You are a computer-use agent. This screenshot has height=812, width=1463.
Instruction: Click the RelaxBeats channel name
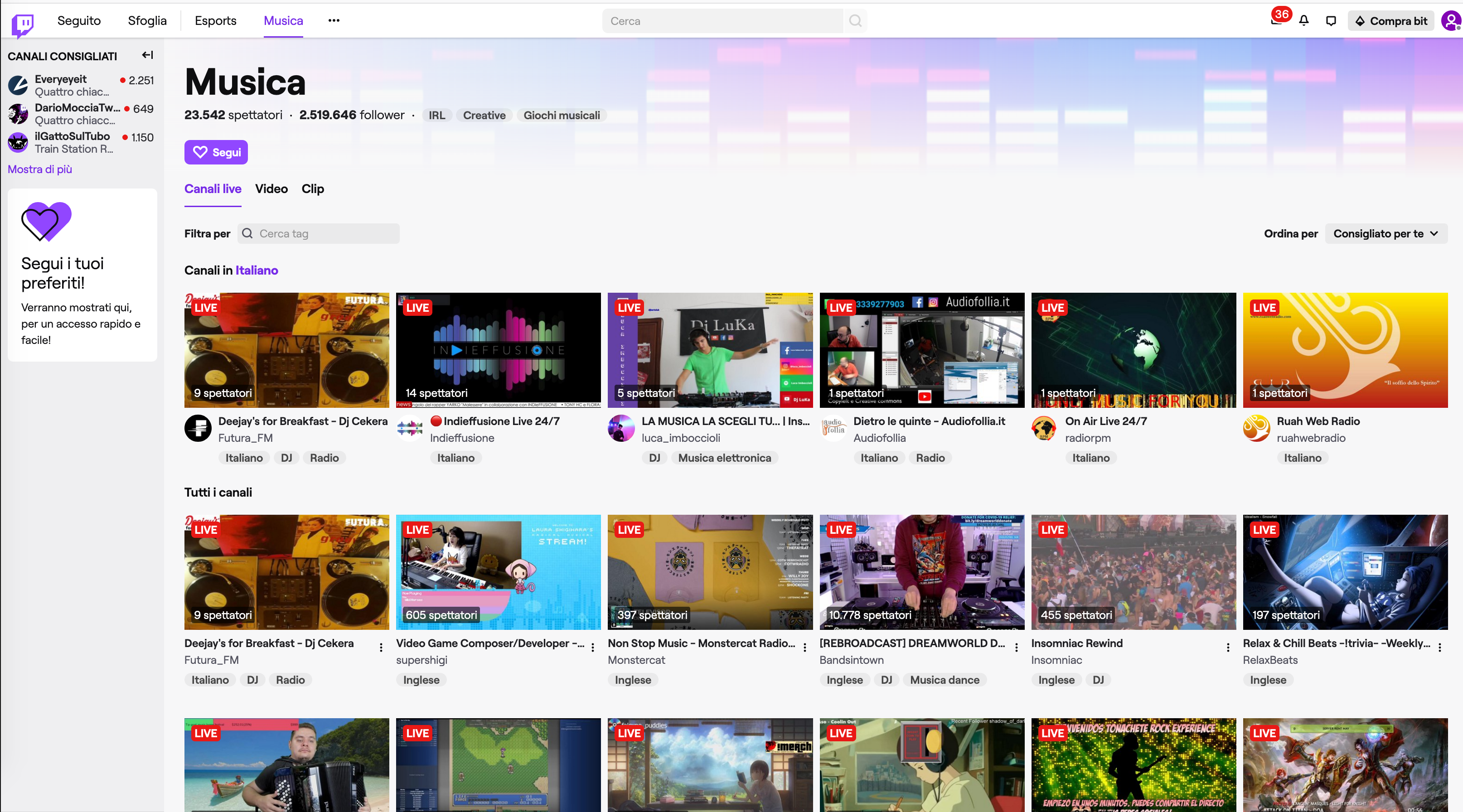[1270, 660]
